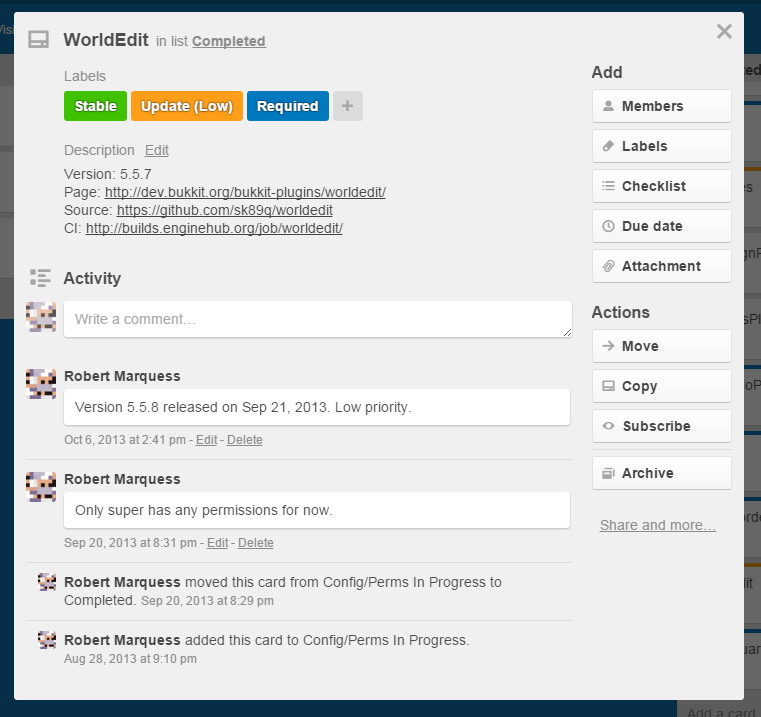Add a Checklist to the card

tap(661, 186)
